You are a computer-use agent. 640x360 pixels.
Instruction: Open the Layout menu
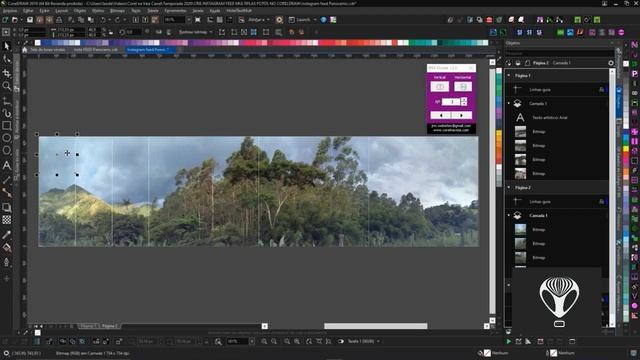pyautogui.click(x=62, y=11)
